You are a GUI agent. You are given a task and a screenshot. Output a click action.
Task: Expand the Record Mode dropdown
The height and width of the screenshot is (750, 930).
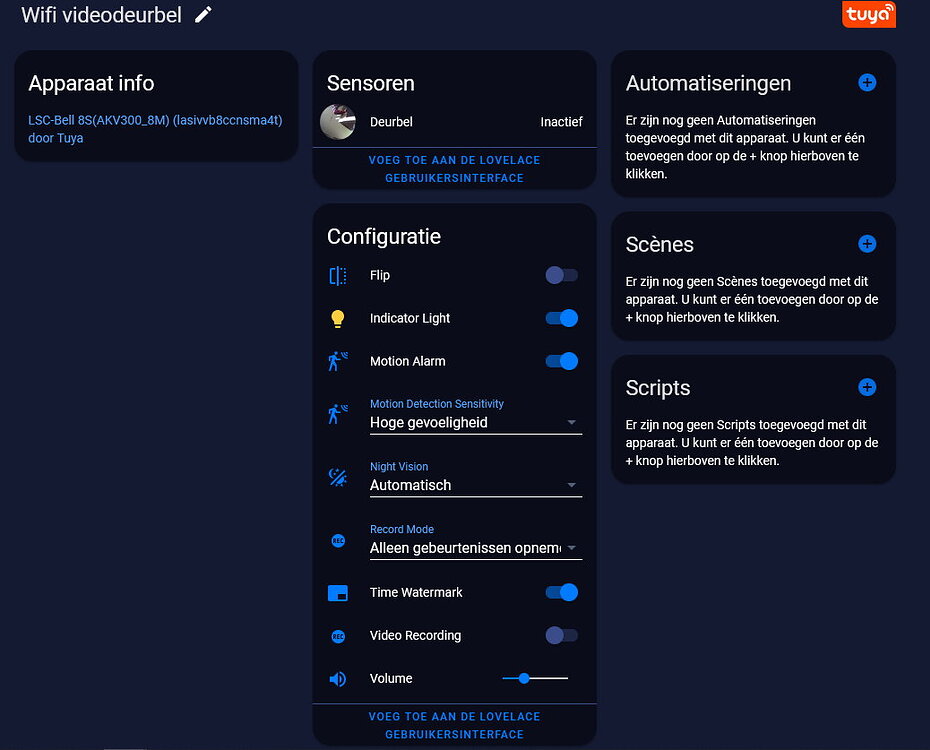point(572,548)
